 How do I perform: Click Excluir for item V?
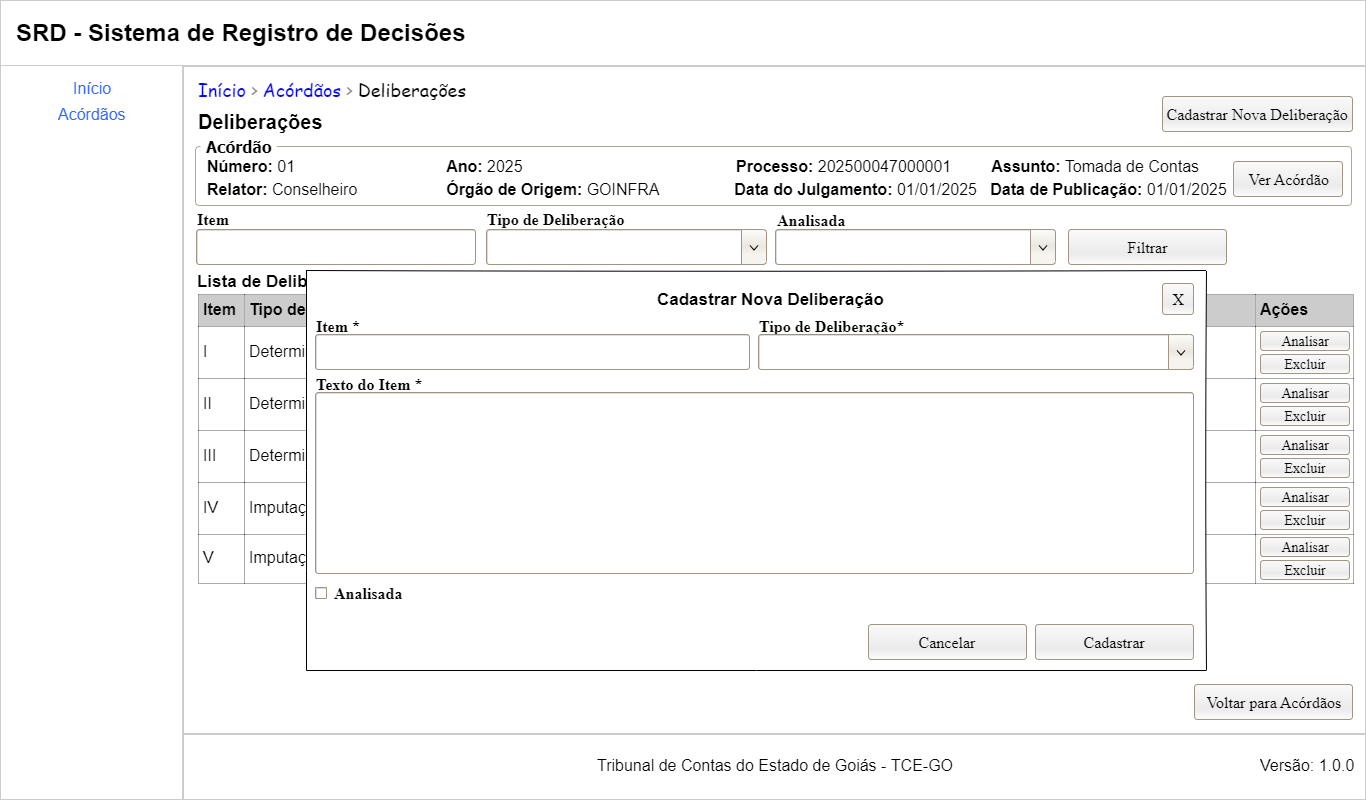pos(1304,570)
